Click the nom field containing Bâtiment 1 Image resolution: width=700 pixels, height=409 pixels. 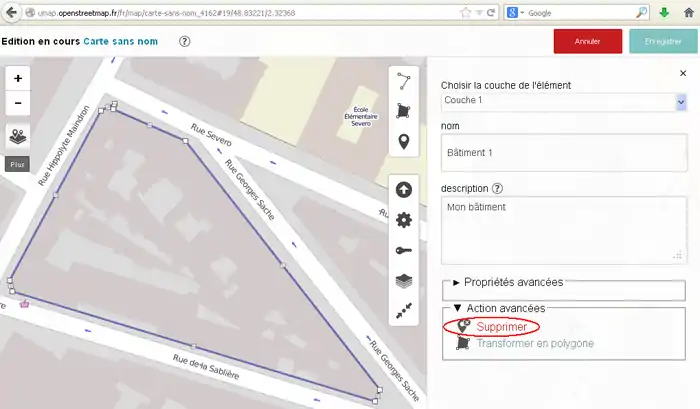pyautogui.click(x=563, y=152)
